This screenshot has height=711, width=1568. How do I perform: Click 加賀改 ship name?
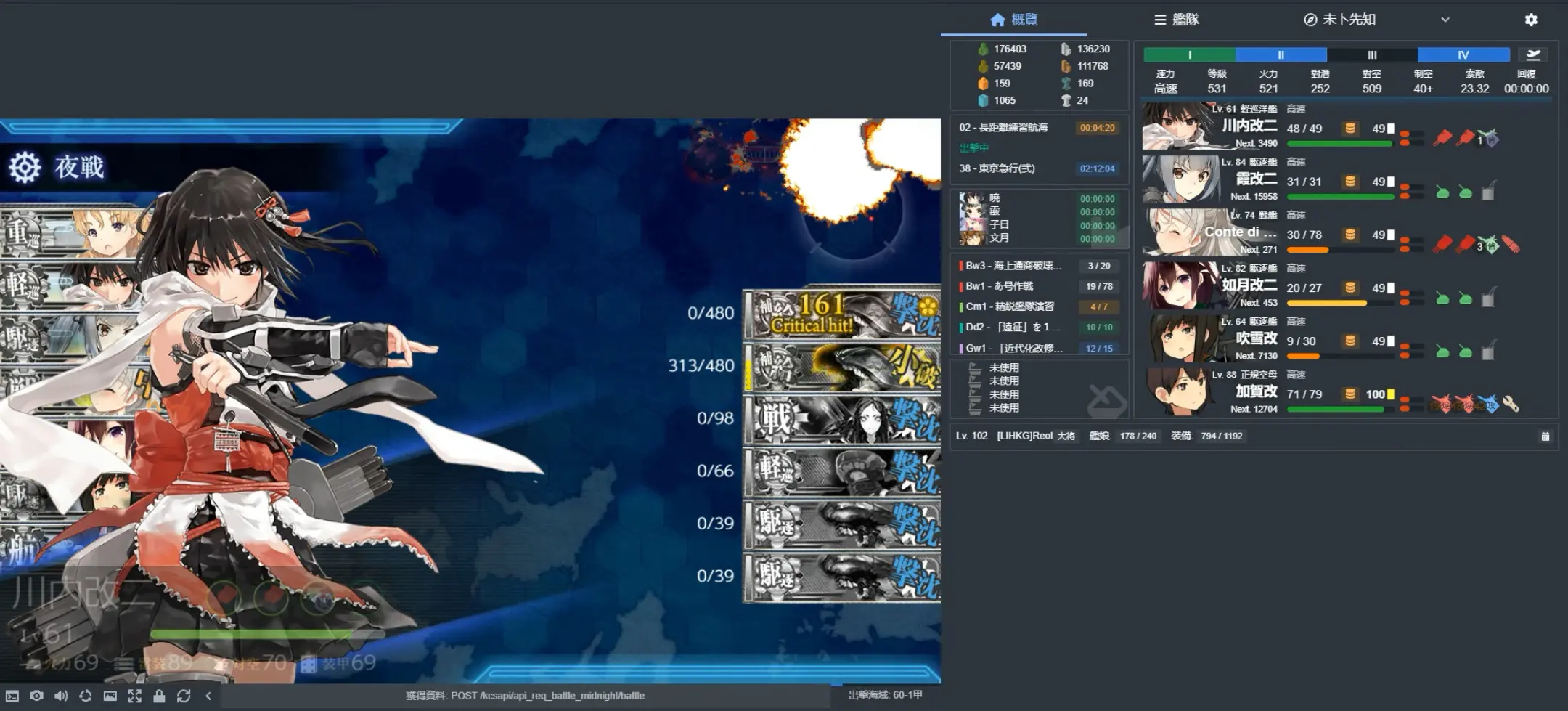click(1257, 391)
